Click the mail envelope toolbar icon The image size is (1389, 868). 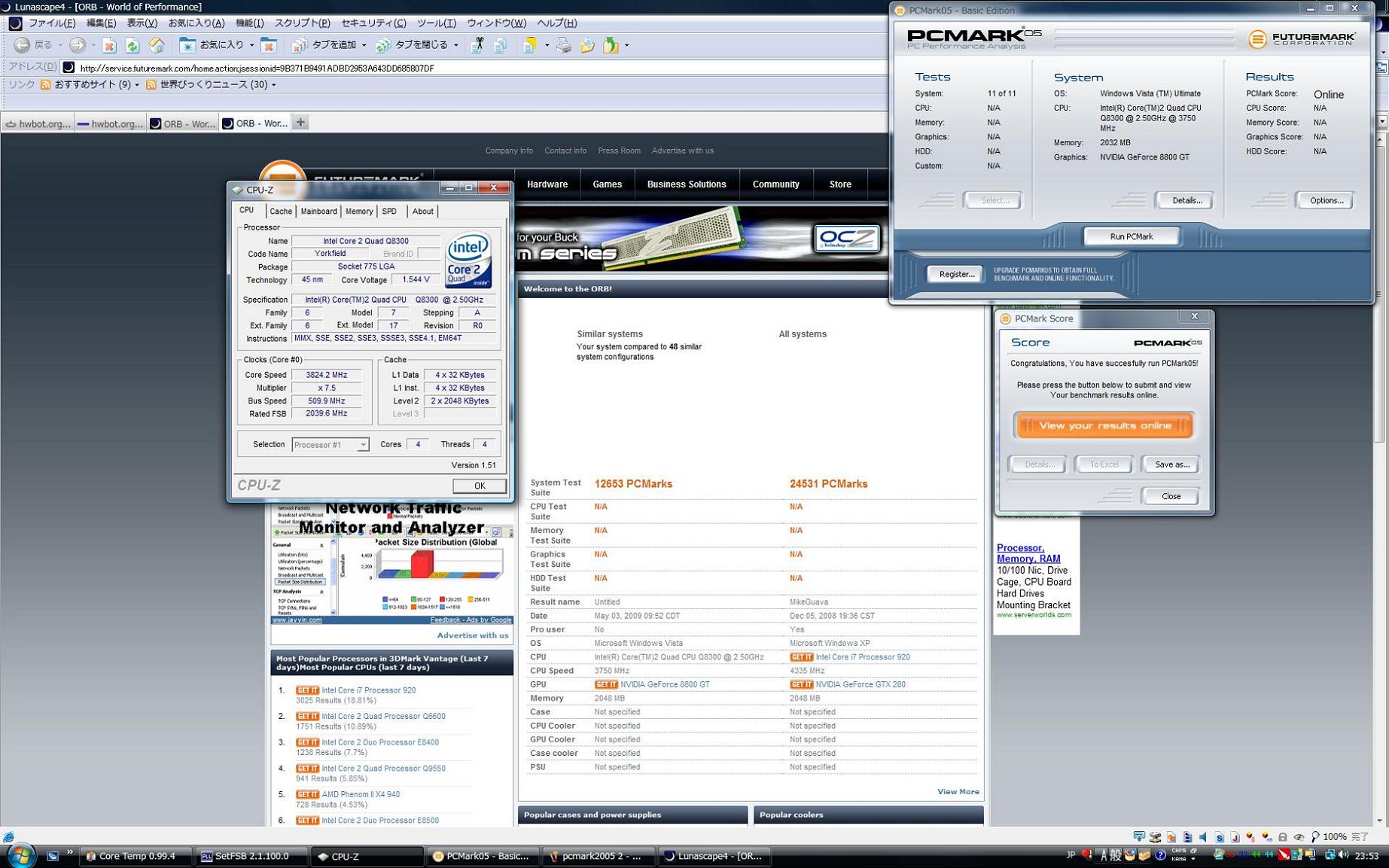pos(587,46)
